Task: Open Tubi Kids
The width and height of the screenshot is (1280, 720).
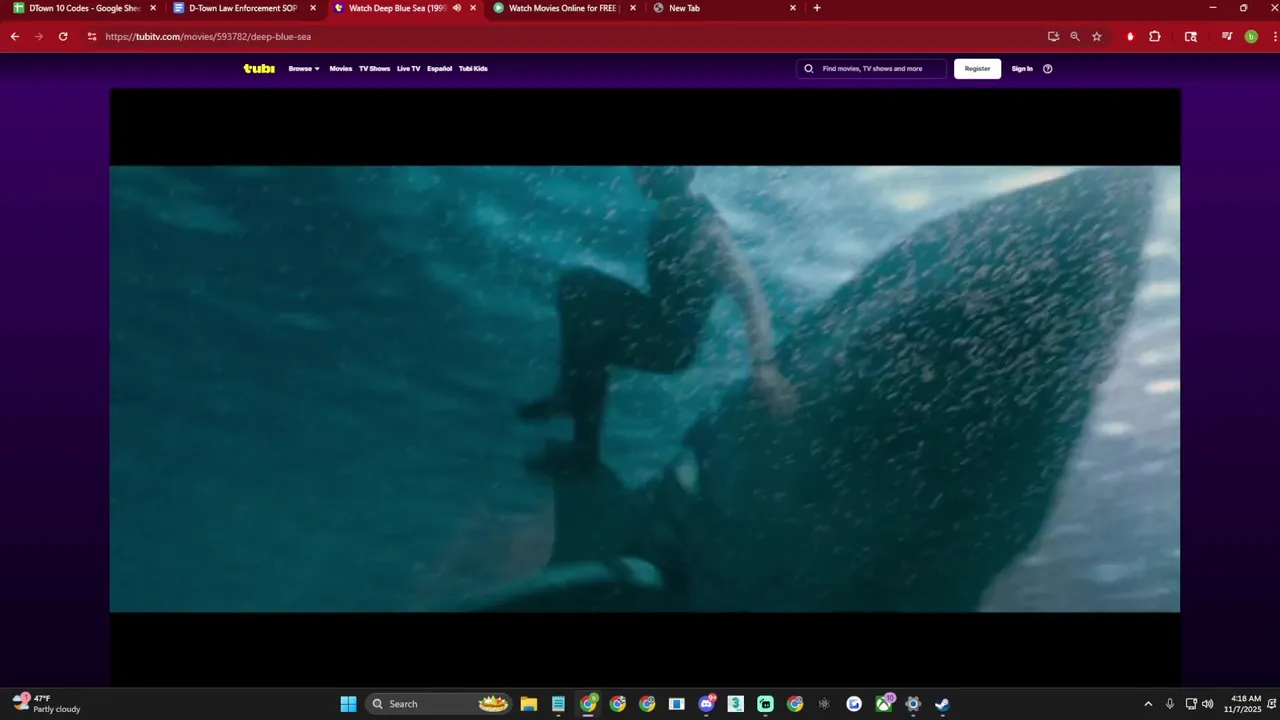Action: [x=473, y=69]
